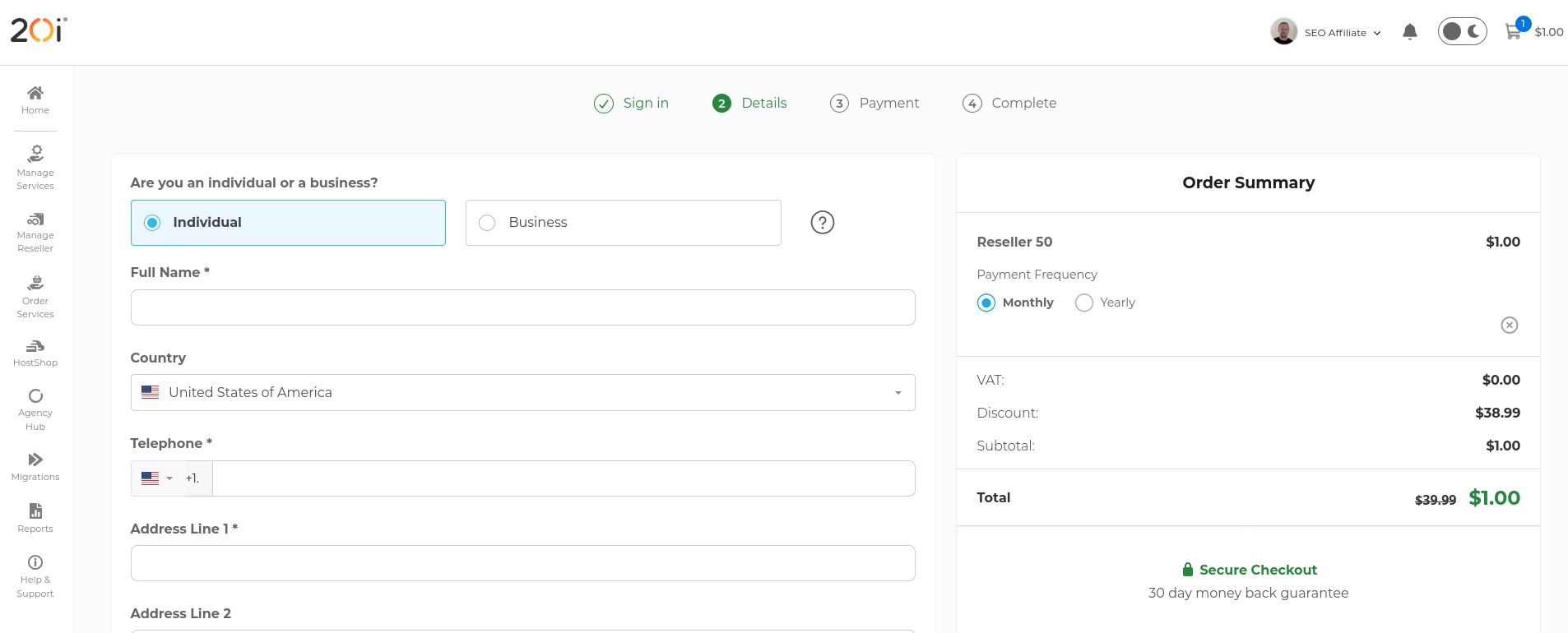
Task: Open Order Services in sidebar
Action: click(35, 298)
